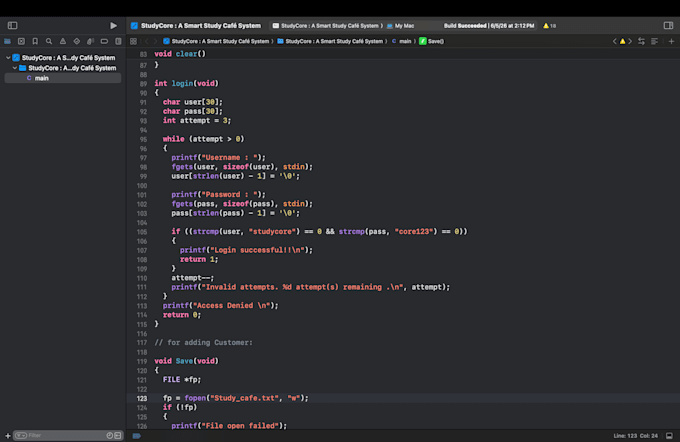Click the // for adding Customer comment

(203, 342)
